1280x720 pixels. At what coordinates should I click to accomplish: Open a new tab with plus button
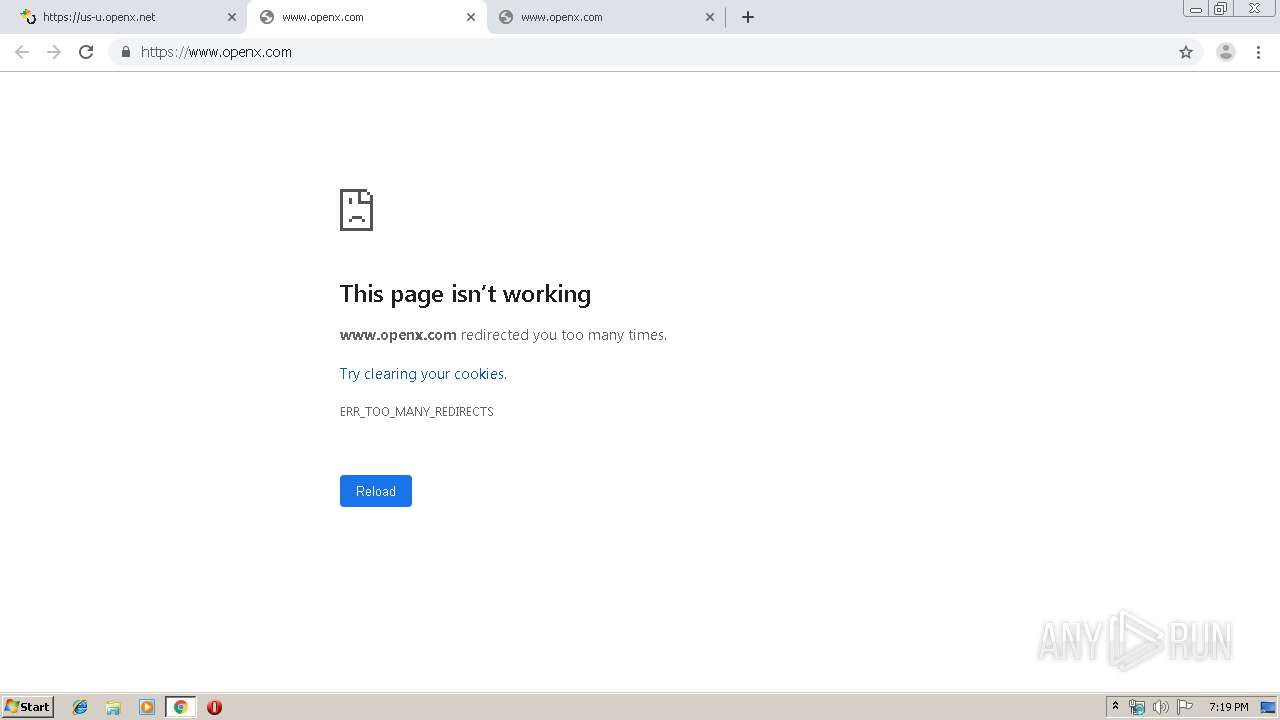[x=748, y=17]
